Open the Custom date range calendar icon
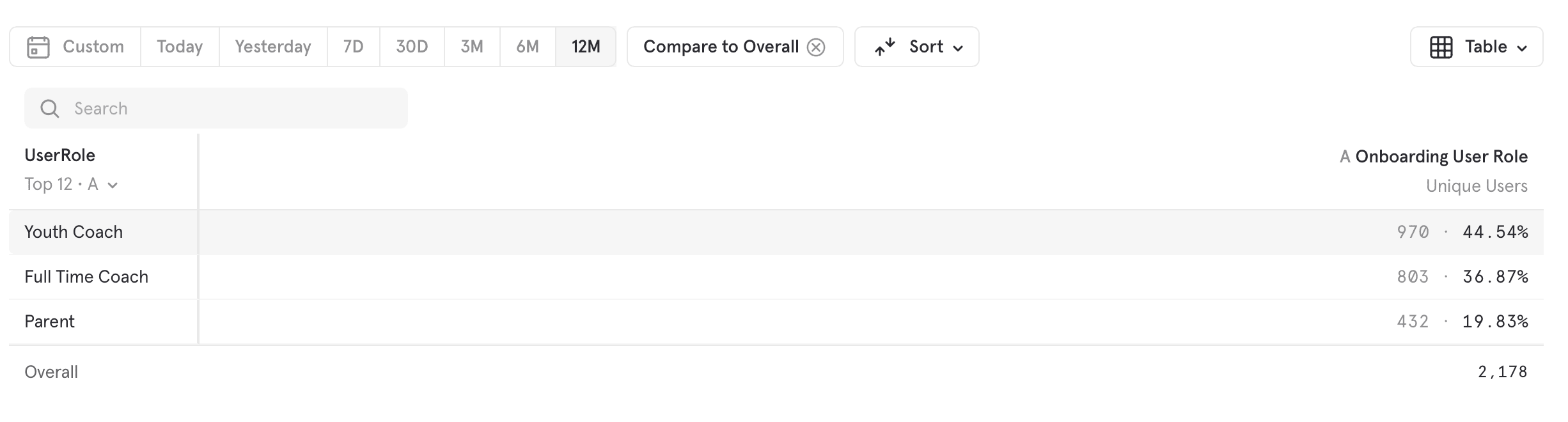 tap(38, 47)
